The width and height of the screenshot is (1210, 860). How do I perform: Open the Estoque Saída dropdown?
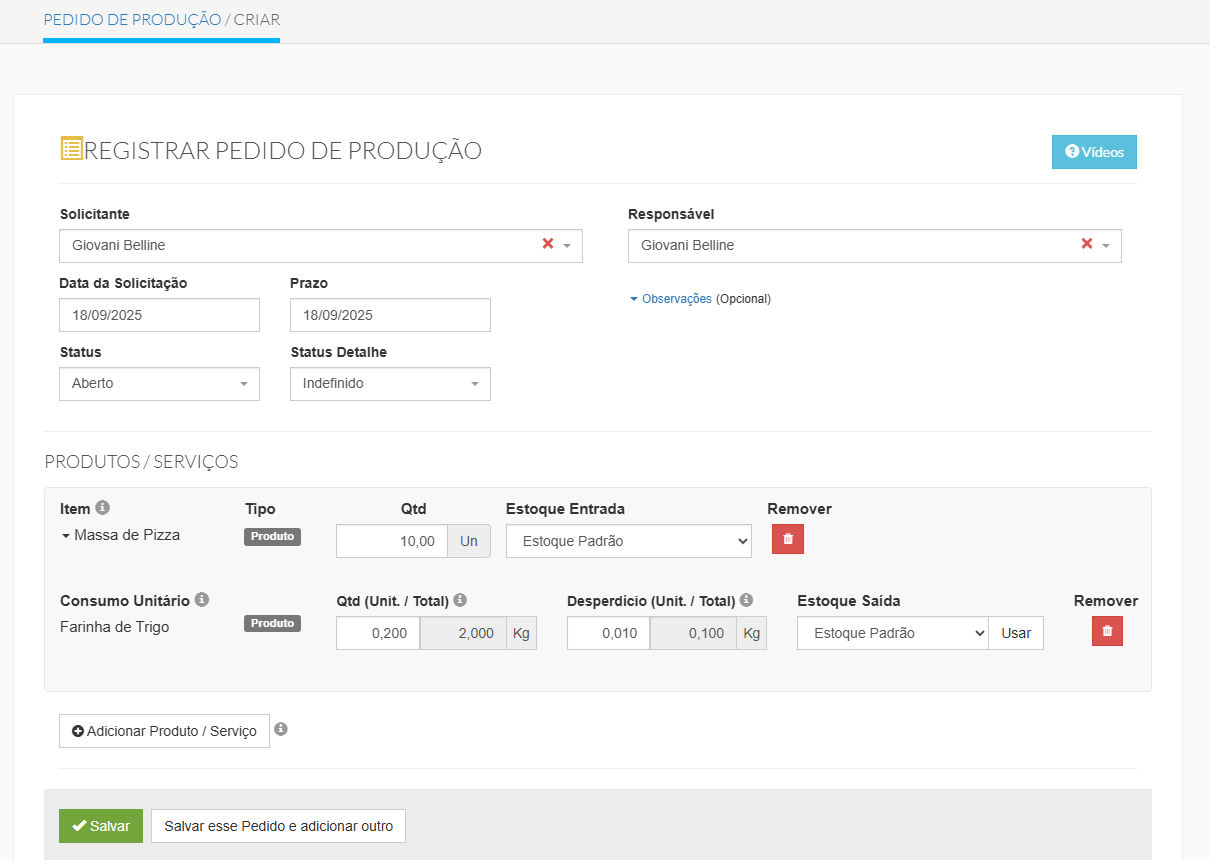(x=892, y=633)
